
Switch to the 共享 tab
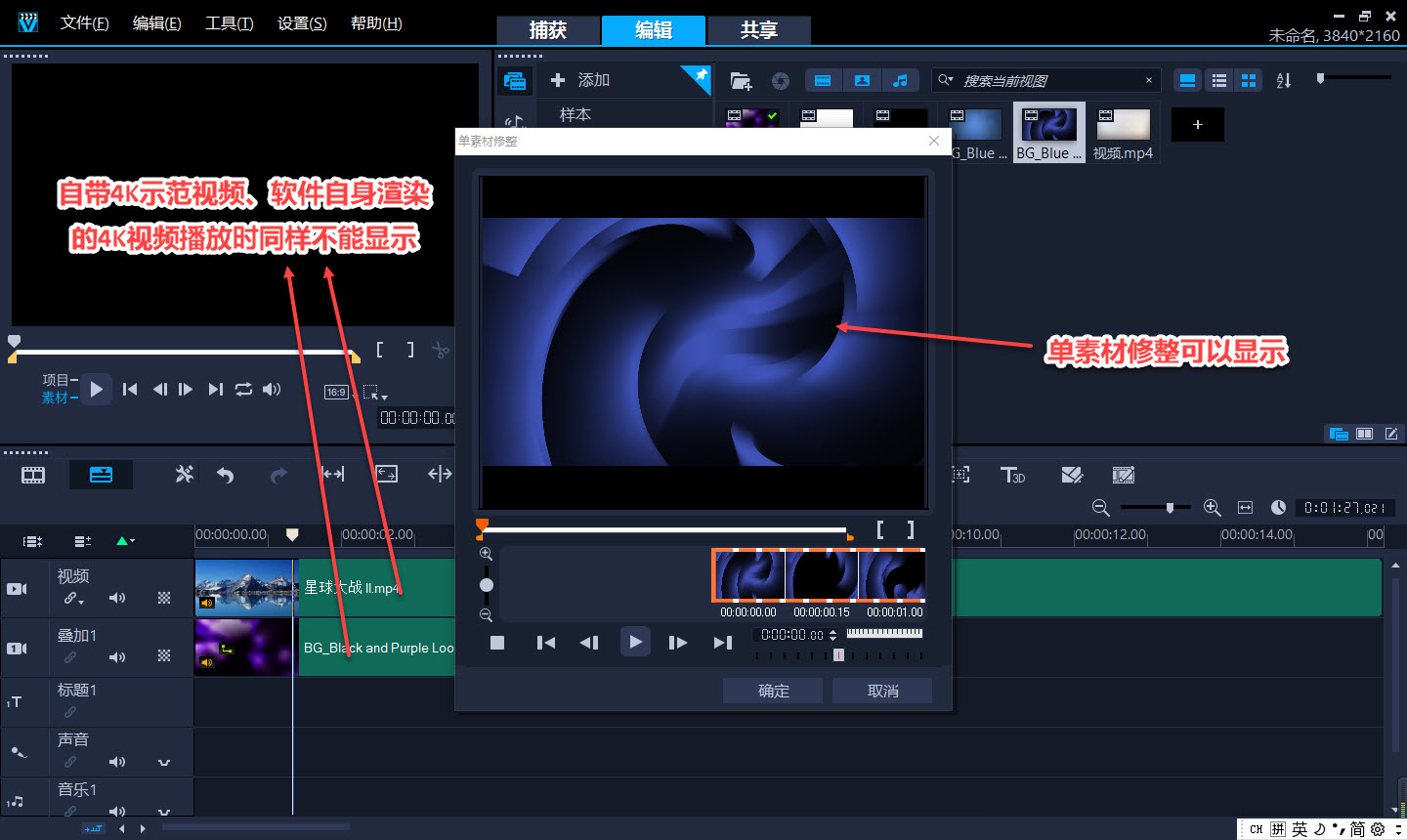(758, 30)
